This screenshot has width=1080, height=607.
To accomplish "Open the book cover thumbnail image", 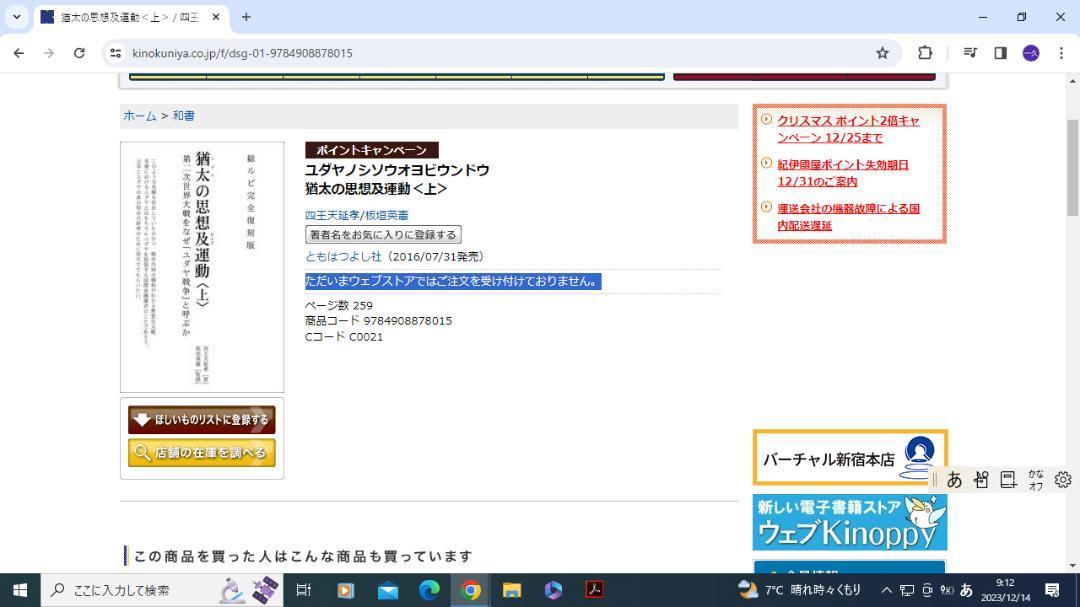I will (x=202, y=267).
